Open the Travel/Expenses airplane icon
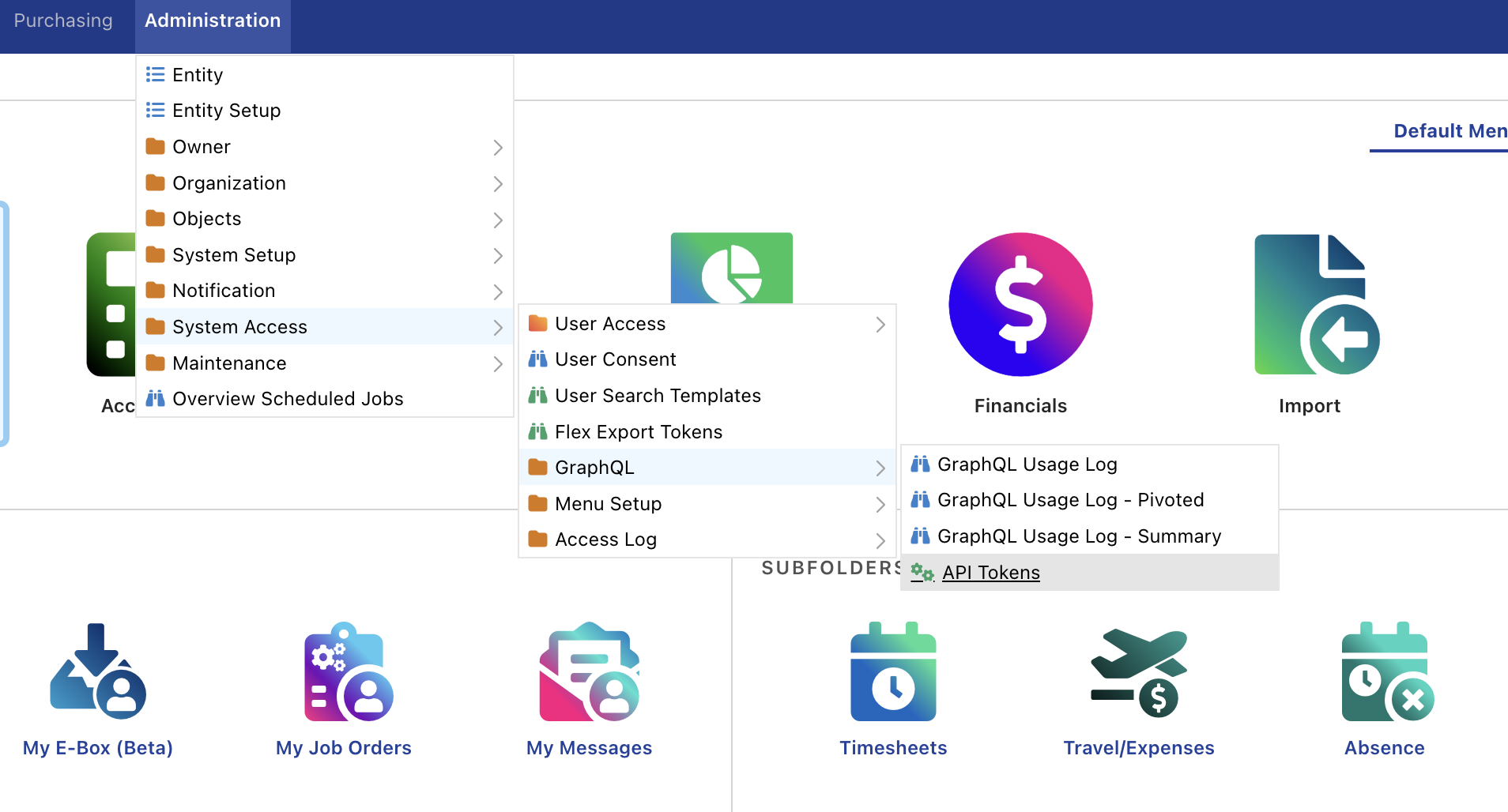This screenshot has width=1508, height=812. click(x=1139, y=673)
